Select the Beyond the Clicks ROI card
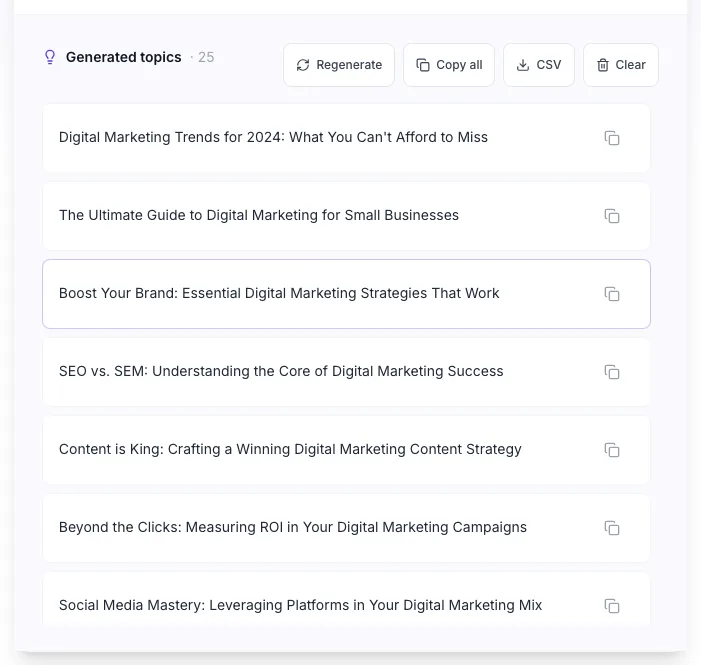 point(346,528)
